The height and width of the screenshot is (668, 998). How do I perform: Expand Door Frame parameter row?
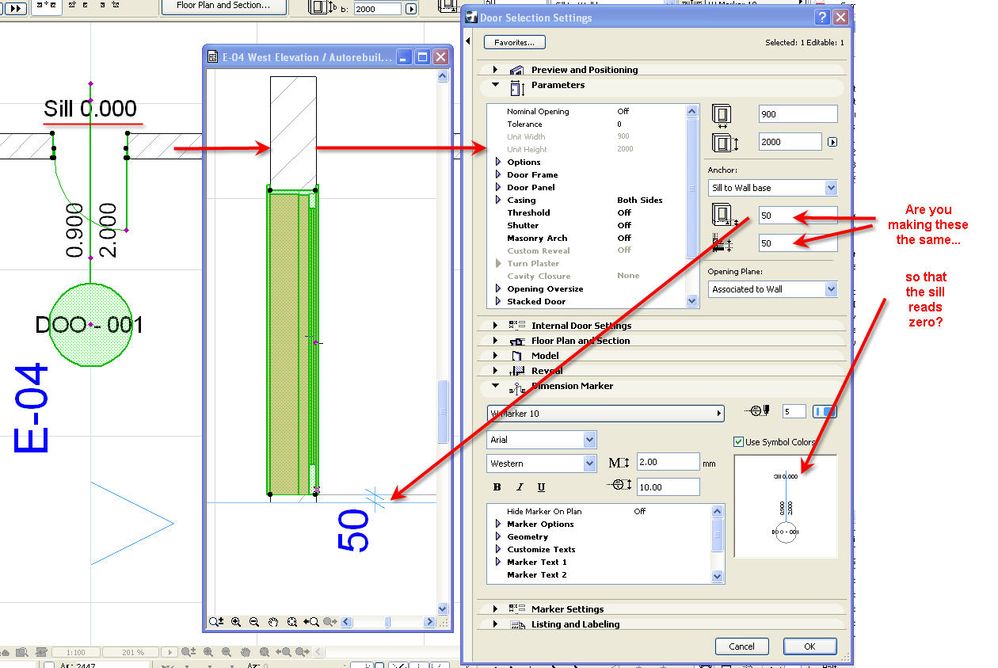coord(498,174)
